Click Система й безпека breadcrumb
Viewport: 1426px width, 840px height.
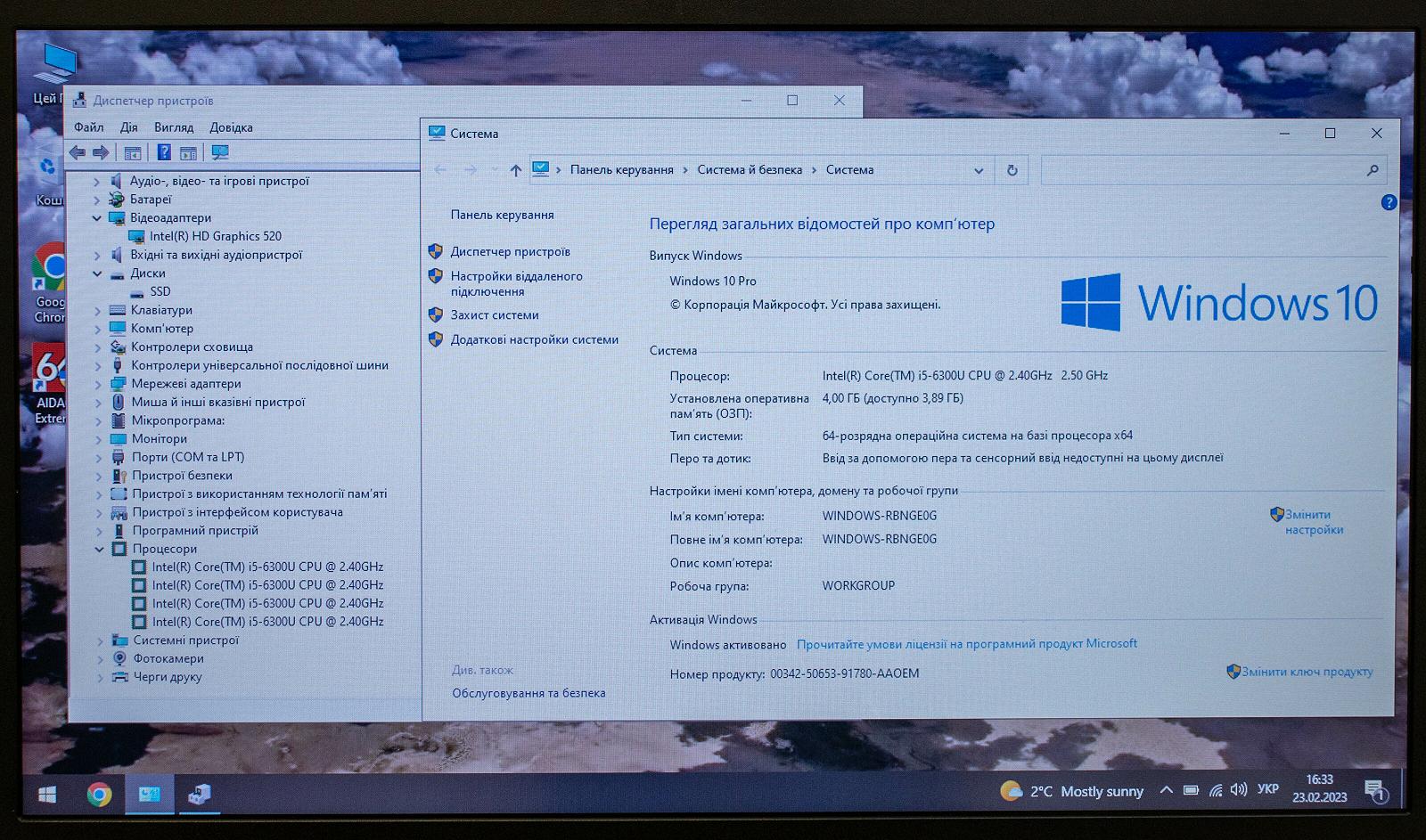(x=750, y=170)
